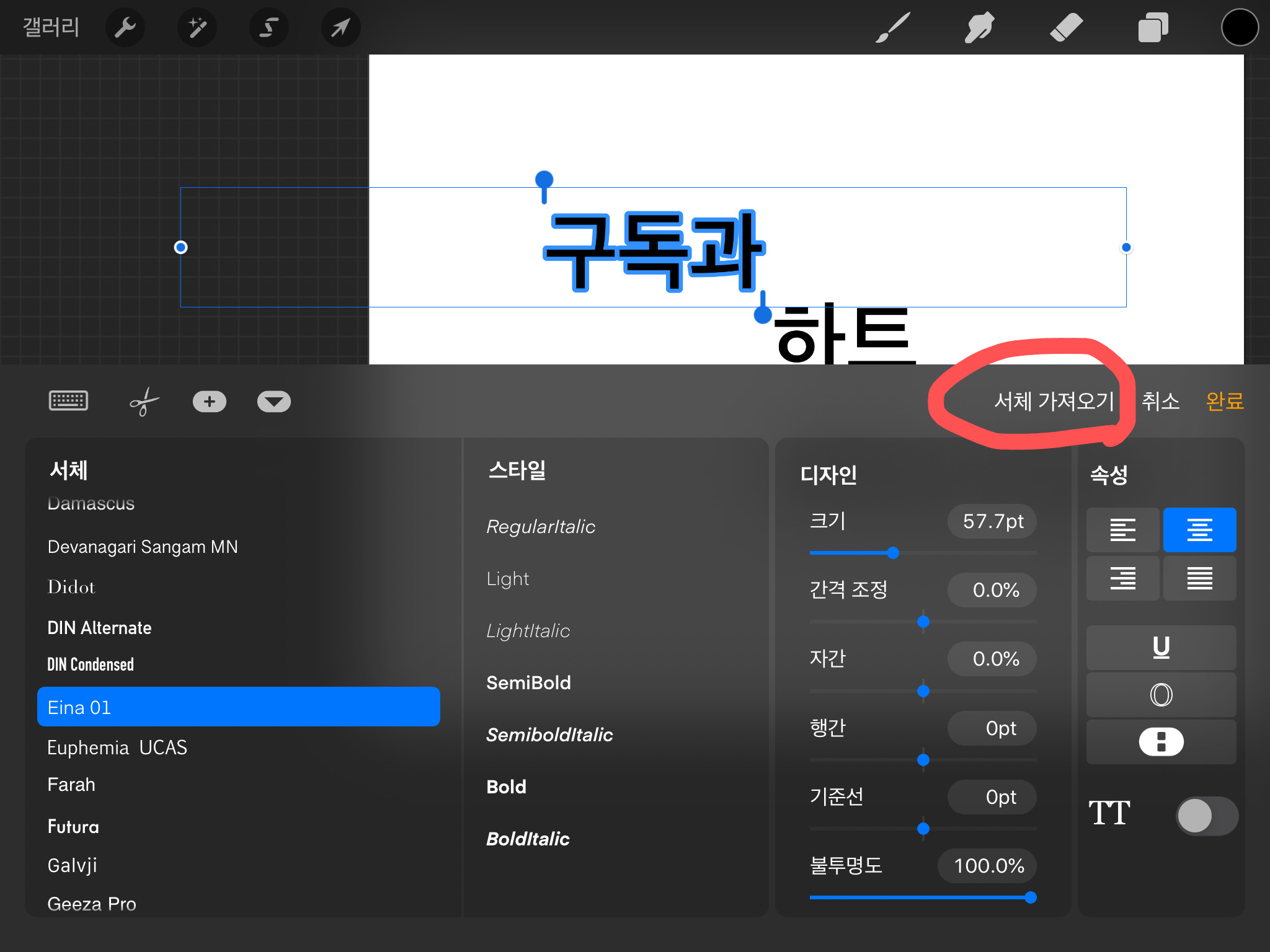The image size is (1270, 952).
Task: Set left text alignment
Action: pyautogui.click(x=1123, y=530)
